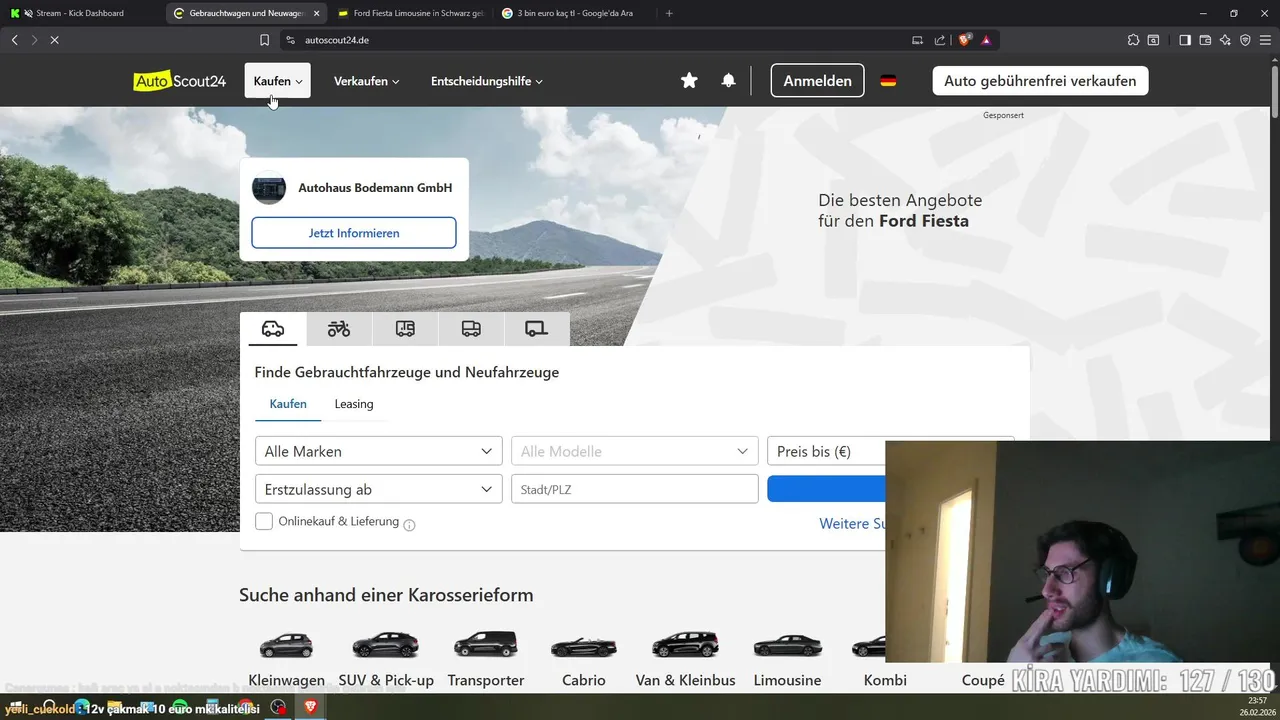Open the Erstzulassung ab dropdown
The height and width of the screenshot is (720, 1280).
pos(379,489)
